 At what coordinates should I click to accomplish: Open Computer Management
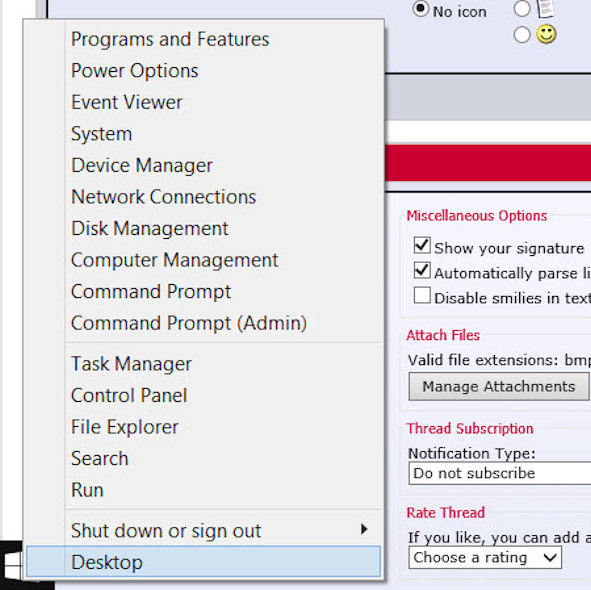click(204, 260)
